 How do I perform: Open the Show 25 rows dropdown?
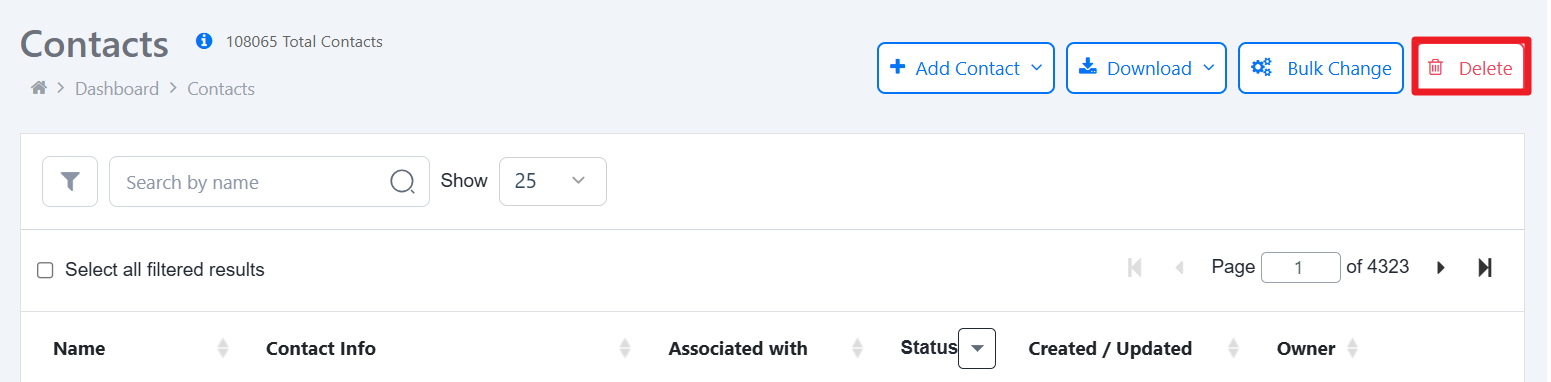coord(553,182)
